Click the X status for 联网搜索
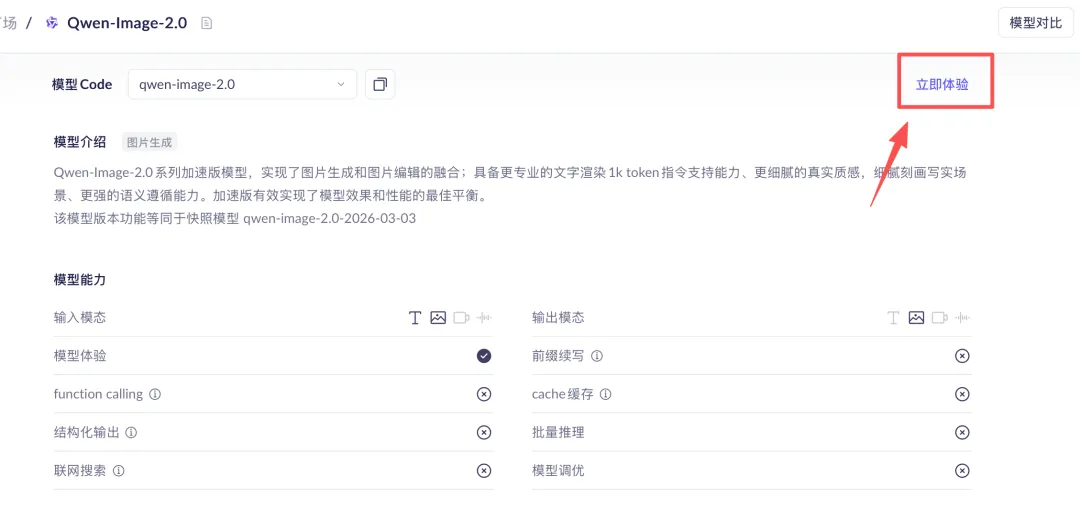1080x531 pixels. (x=484, y=471)
